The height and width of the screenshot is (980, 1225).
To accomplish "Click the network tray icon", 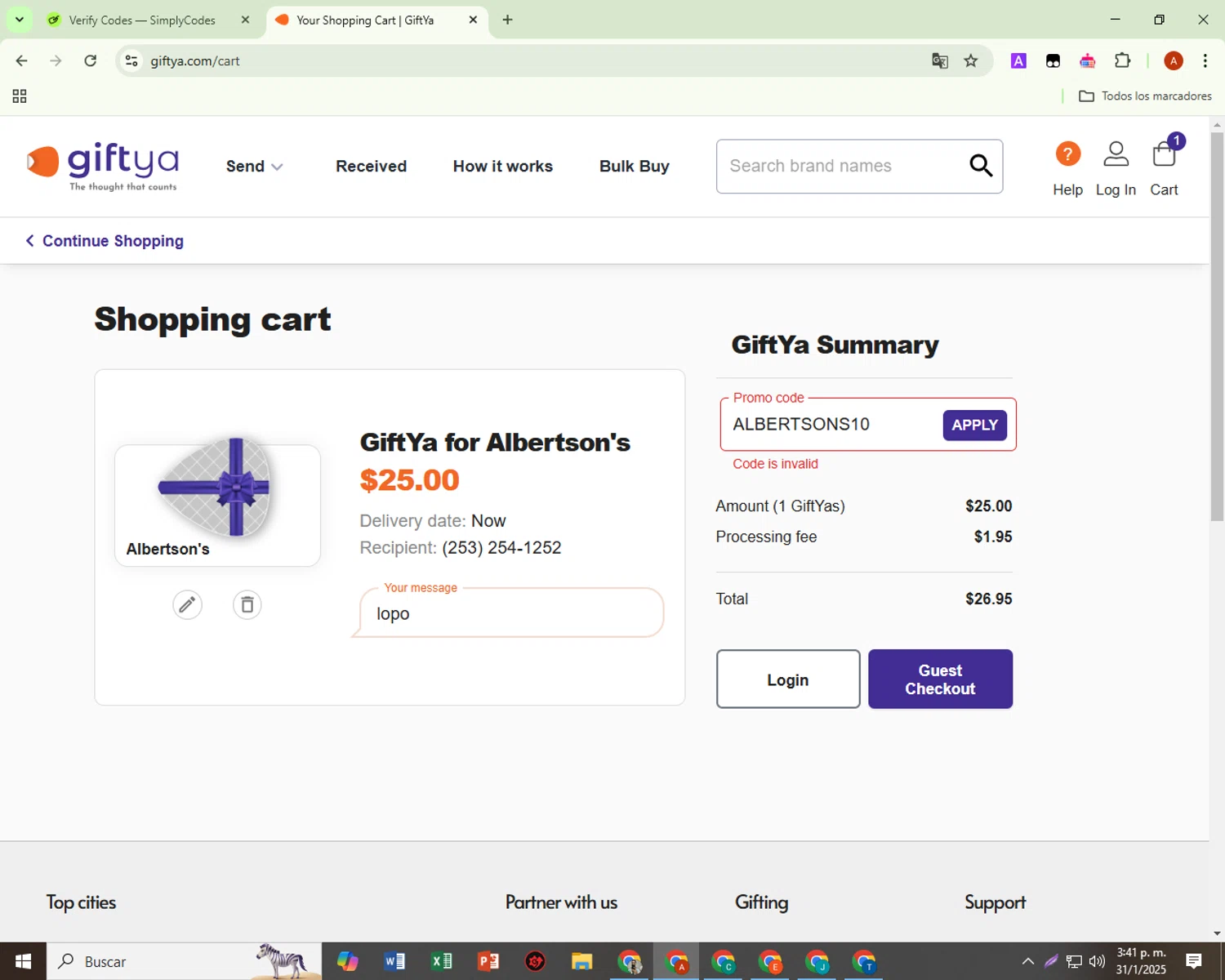I will pyautogui.click(x=1074, y=961).
